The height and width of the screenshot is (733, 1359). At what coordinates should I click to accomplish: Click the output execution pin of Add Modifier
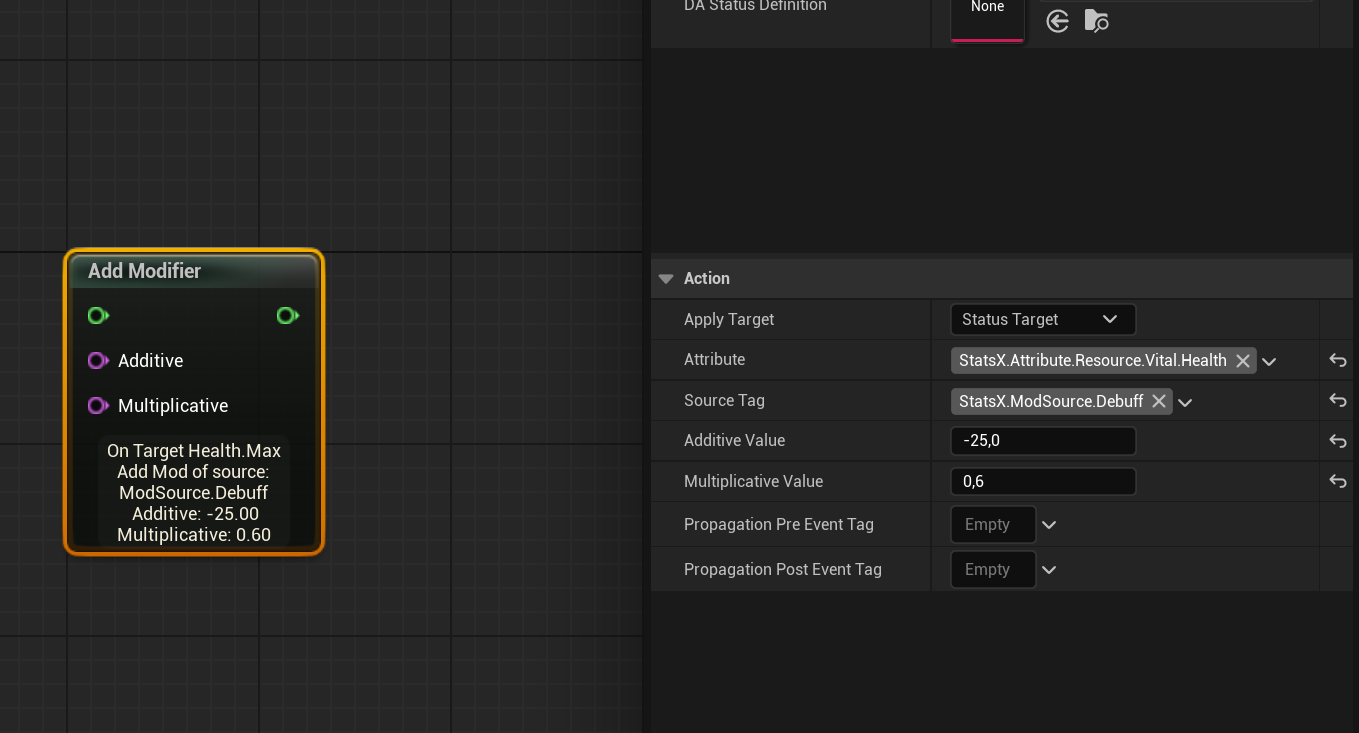[x=288, y=315]
